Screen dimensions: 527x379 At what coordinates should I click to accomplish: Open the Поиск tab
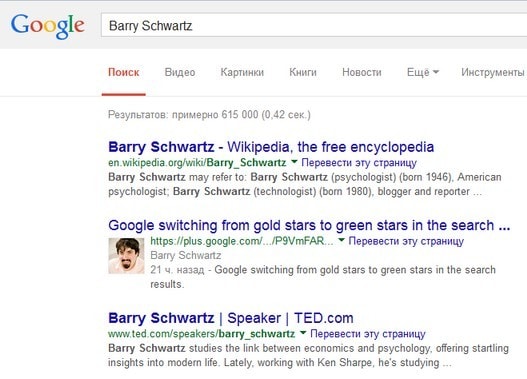pyautogui.click(x=123, y=72)
